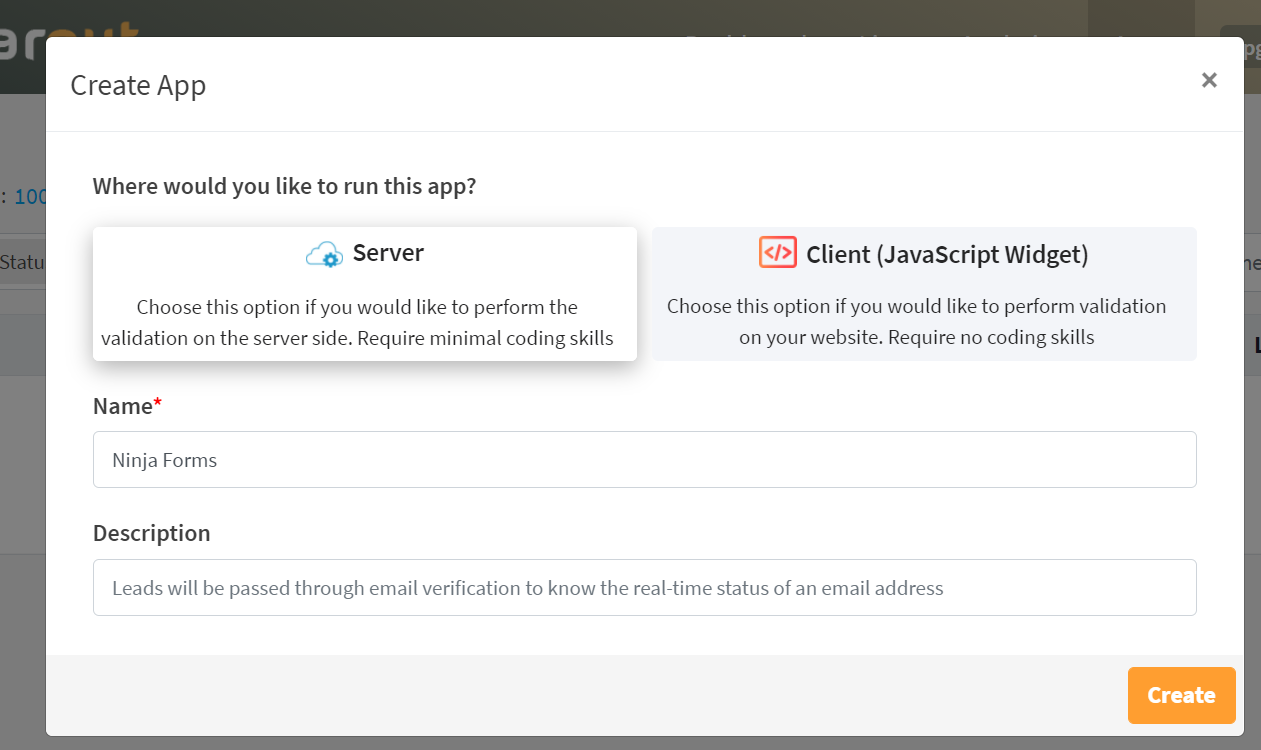Image resolution: width=1261 pixels, height=750 pixels.
Task: Click the Client (JavaScript Widget) heading text
Action: pos(946,255)
